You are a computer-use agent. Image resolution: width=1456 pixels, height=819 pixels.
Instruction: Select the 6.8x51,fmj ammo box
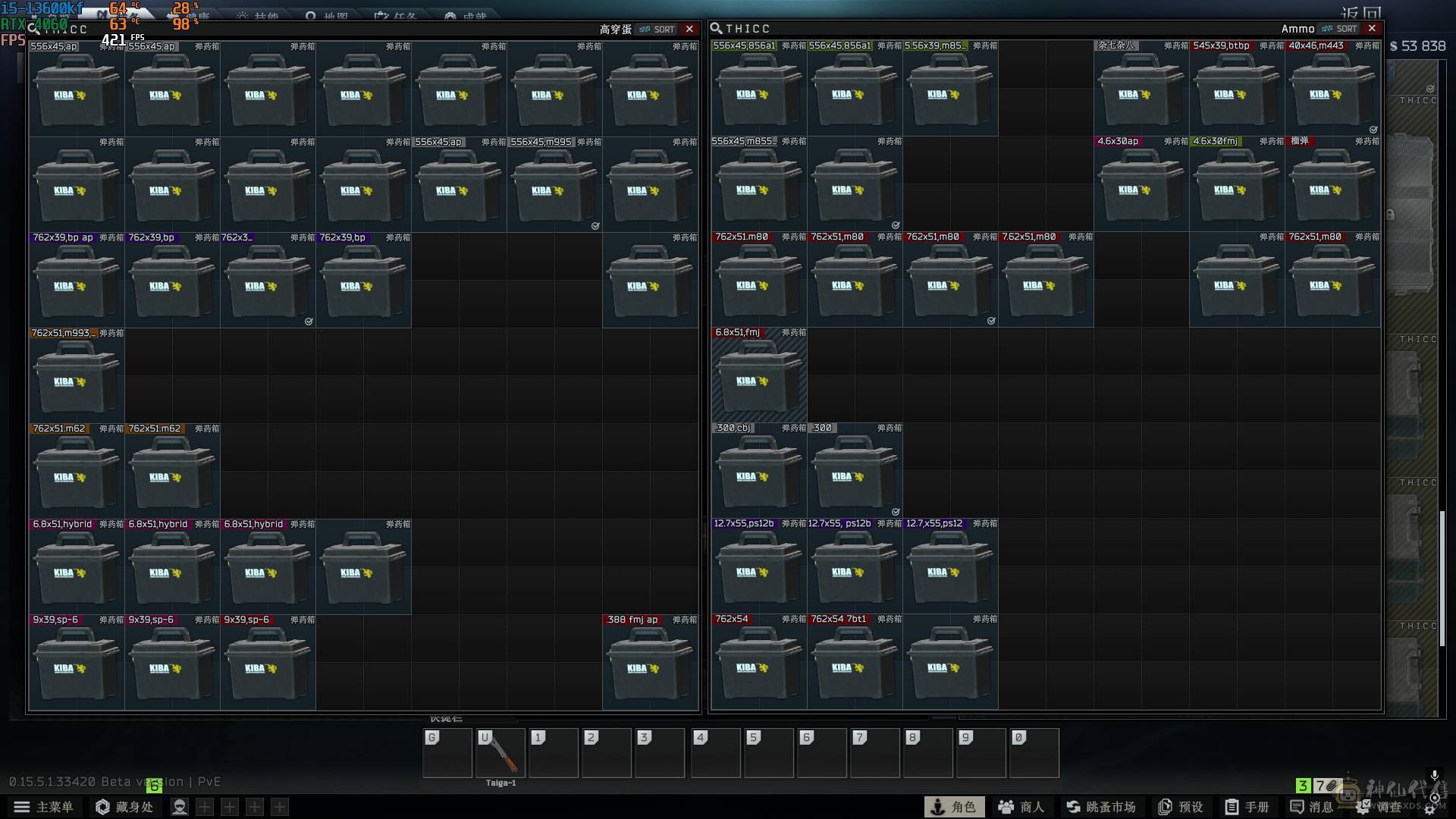(759, 375)
